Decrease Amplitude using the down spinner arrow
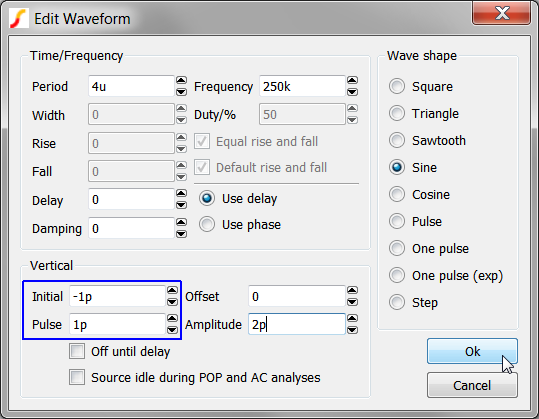This screenshot has width=539, height=419. click(x=352, y=330)
